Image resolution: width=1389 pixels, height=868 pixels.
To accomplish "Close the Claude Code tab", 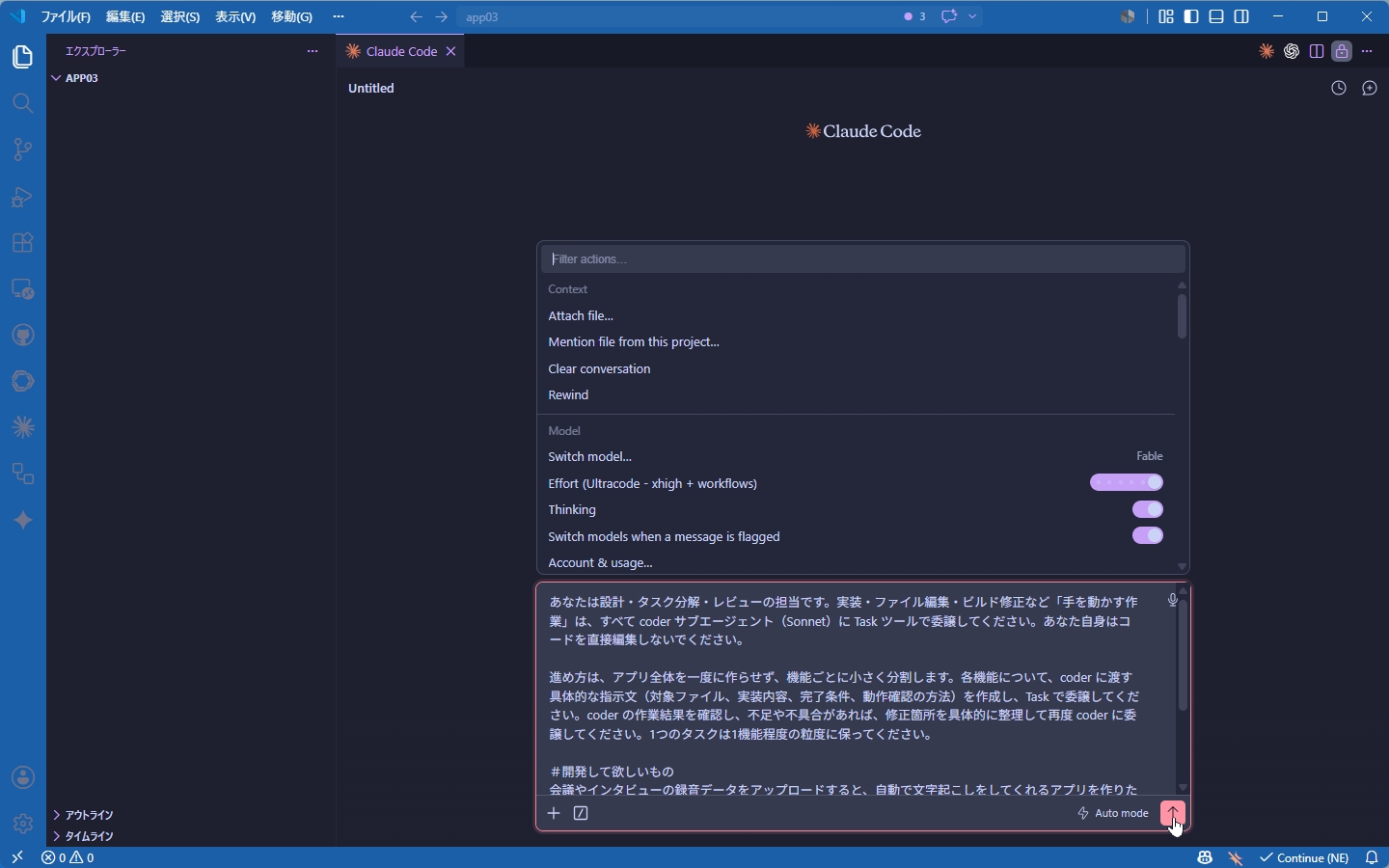I will click(450, 51).
